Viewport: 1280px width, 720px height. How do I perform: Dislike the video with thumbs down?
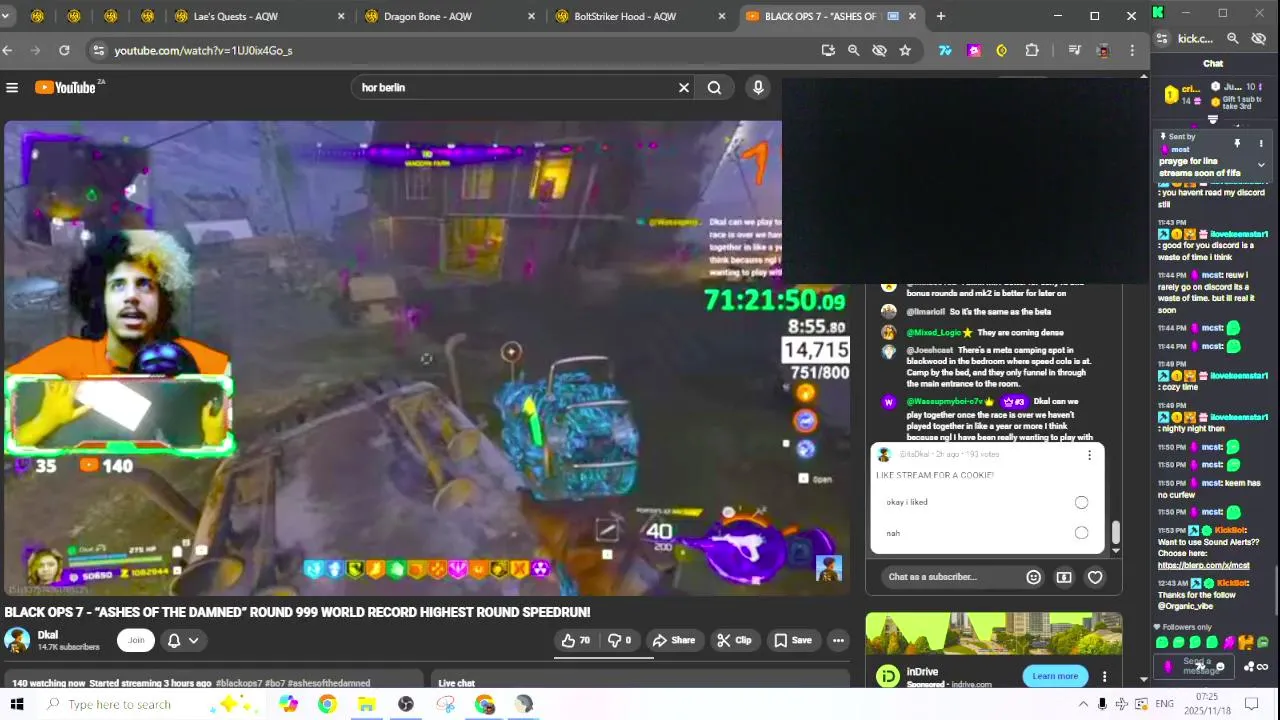[620, 640]
